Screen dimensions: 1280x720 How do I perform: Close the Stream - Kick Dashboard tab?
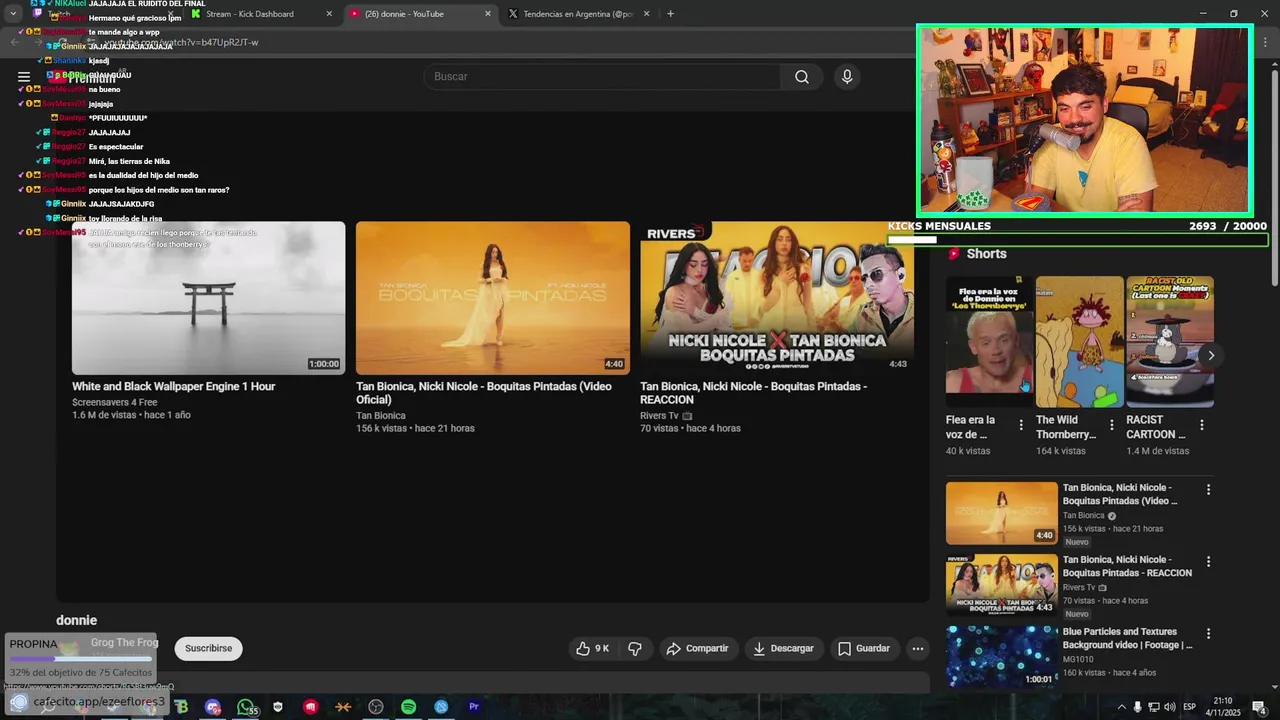pyautogui.click(x=329, y=14)
